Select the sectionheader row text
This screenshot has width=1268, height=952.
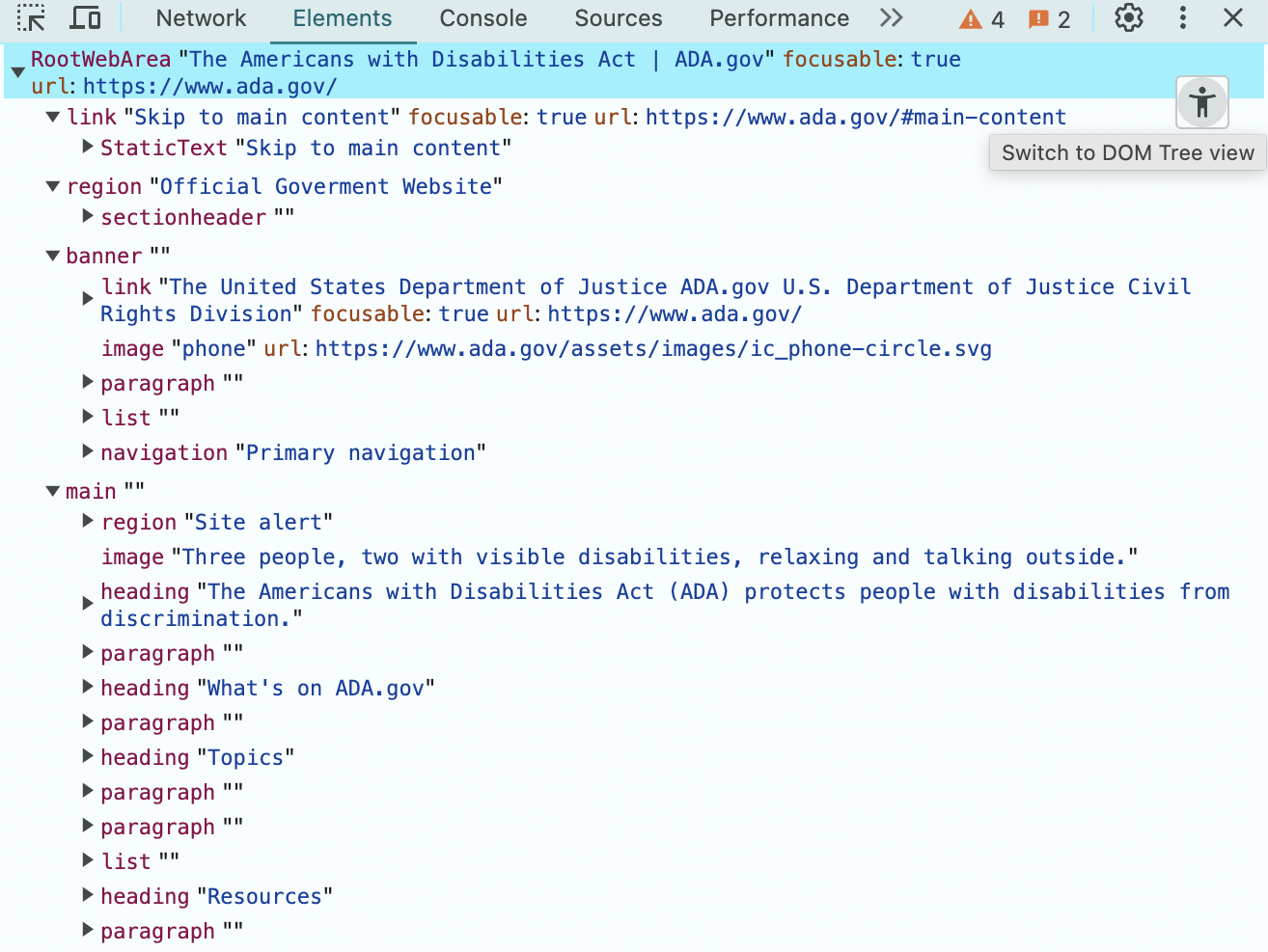197,217
